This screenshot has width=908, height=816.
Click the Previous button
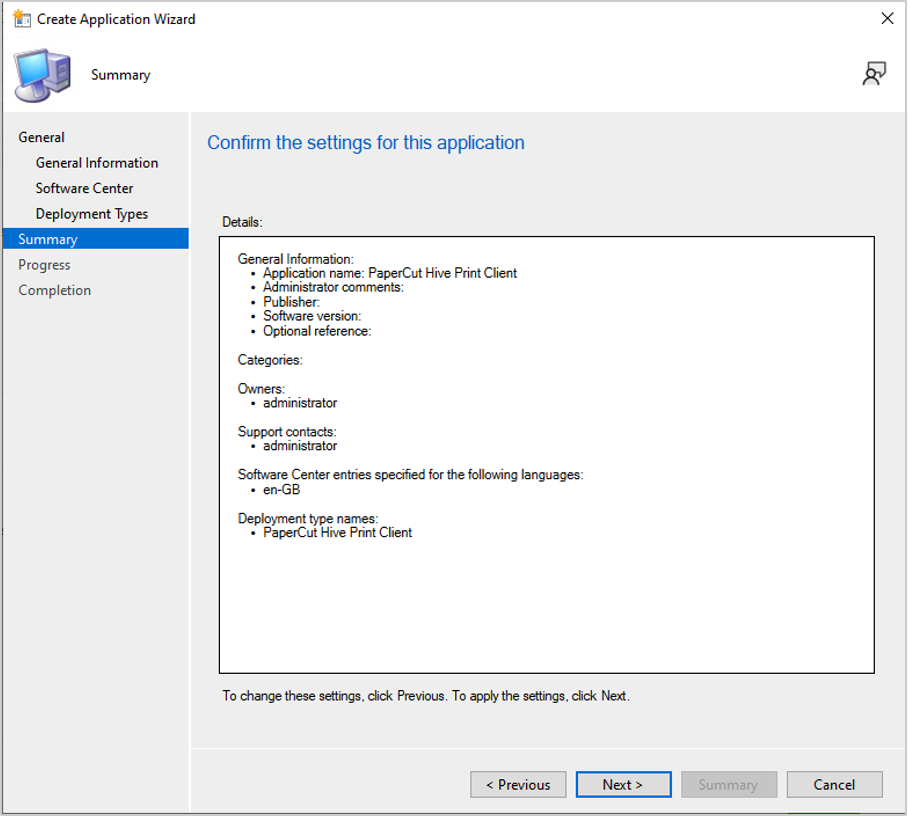518,784
